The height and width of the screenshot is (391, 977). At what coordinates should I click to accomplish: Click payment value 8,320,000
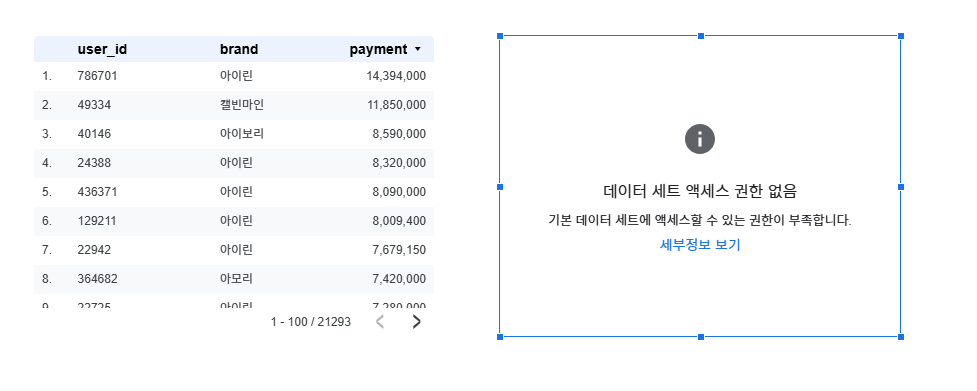[399, 163]
